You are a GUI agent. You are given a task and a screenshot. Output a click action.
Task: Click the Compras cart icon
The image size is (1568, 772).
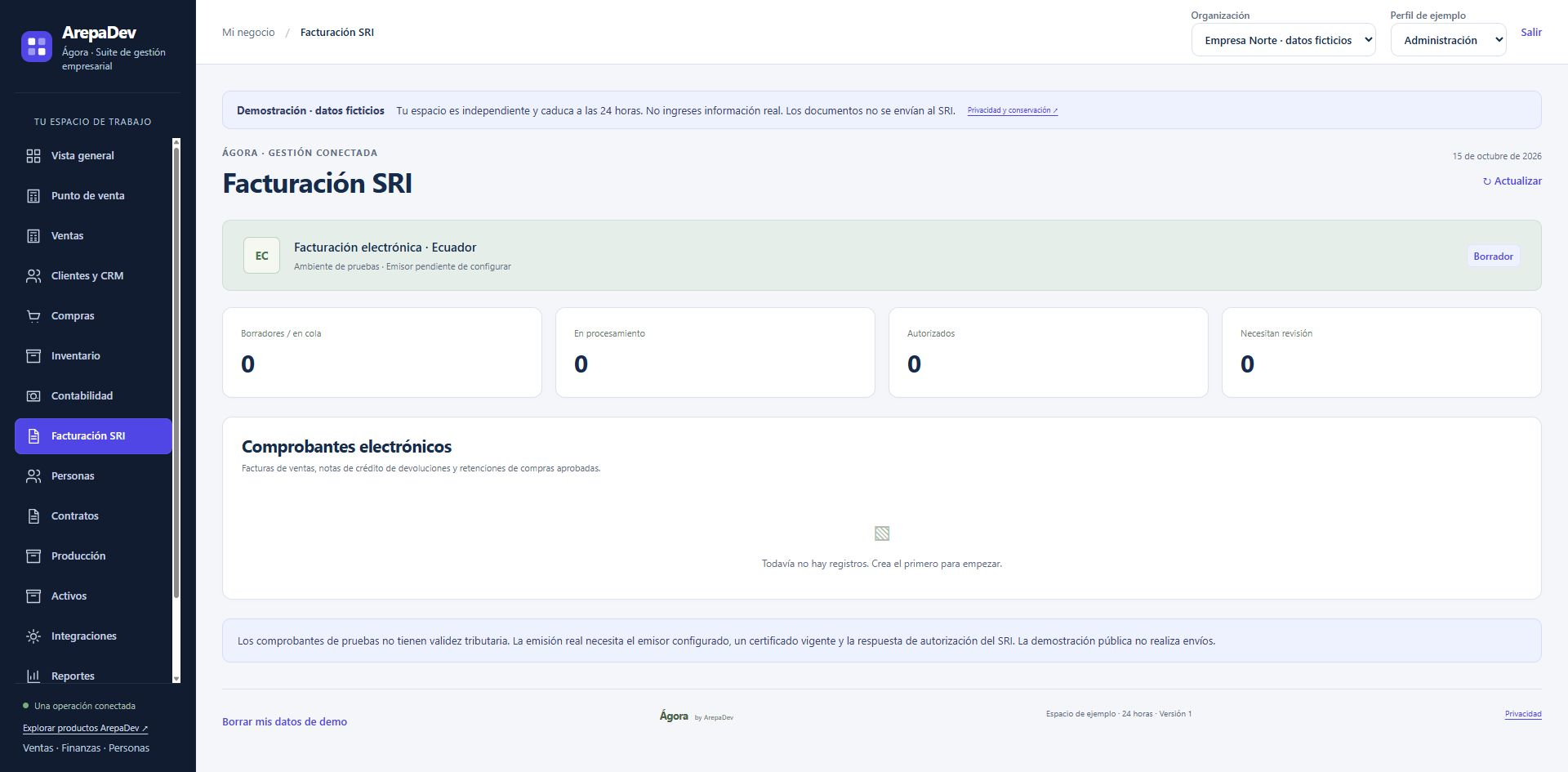(33, 316)
